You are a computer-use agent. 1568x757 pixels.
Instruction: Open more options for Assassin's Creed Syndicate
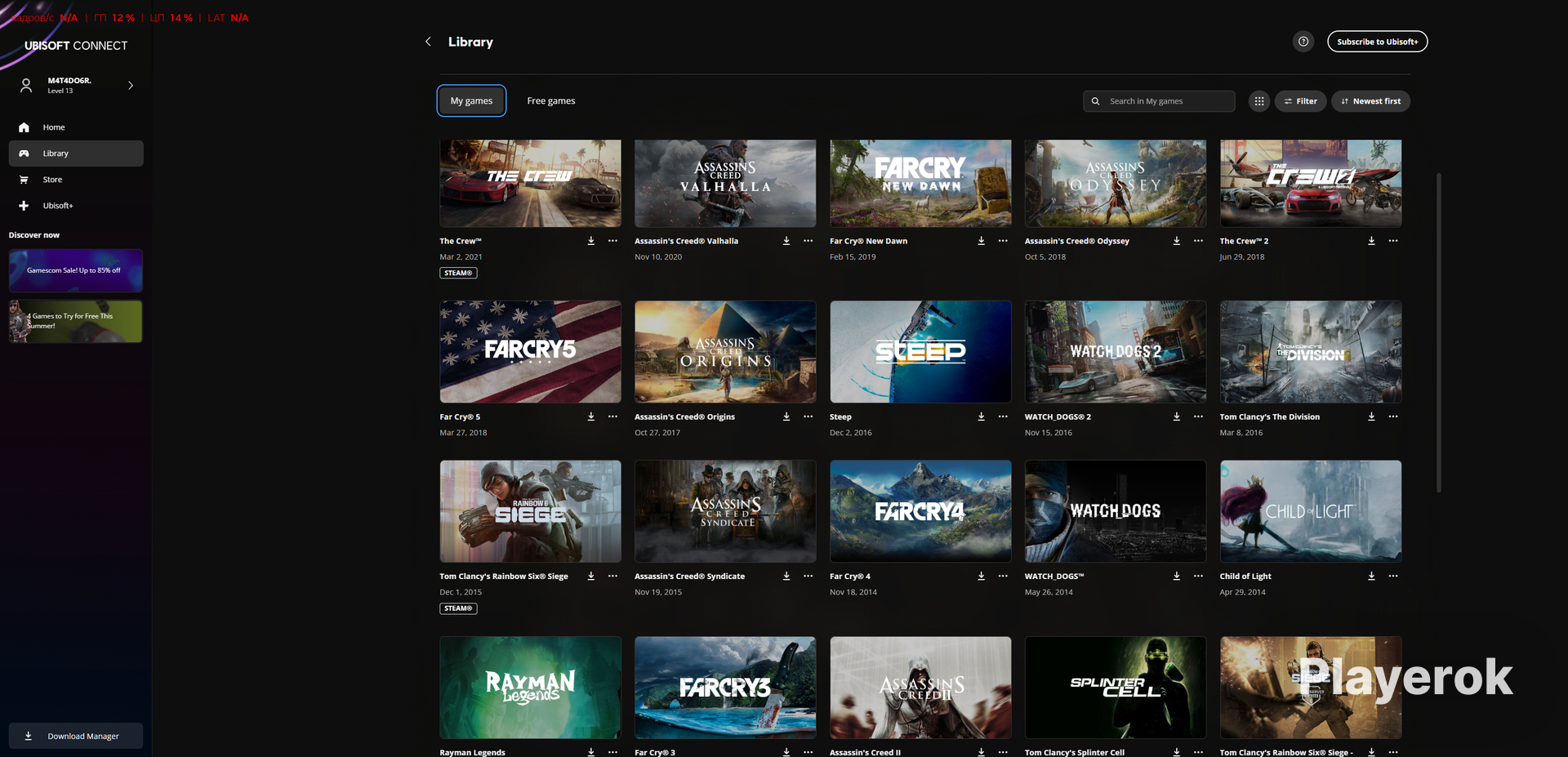pyautogui.click(x=808, y=576)
